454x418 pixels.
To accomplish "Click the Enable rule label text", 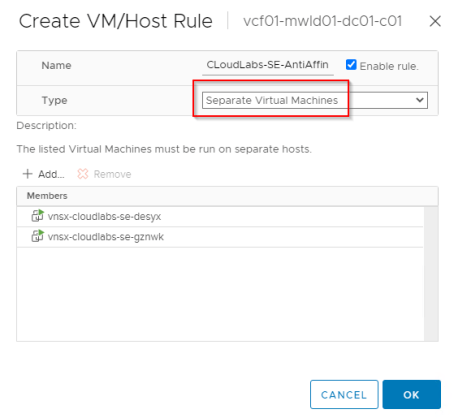I will pos(389,66).
